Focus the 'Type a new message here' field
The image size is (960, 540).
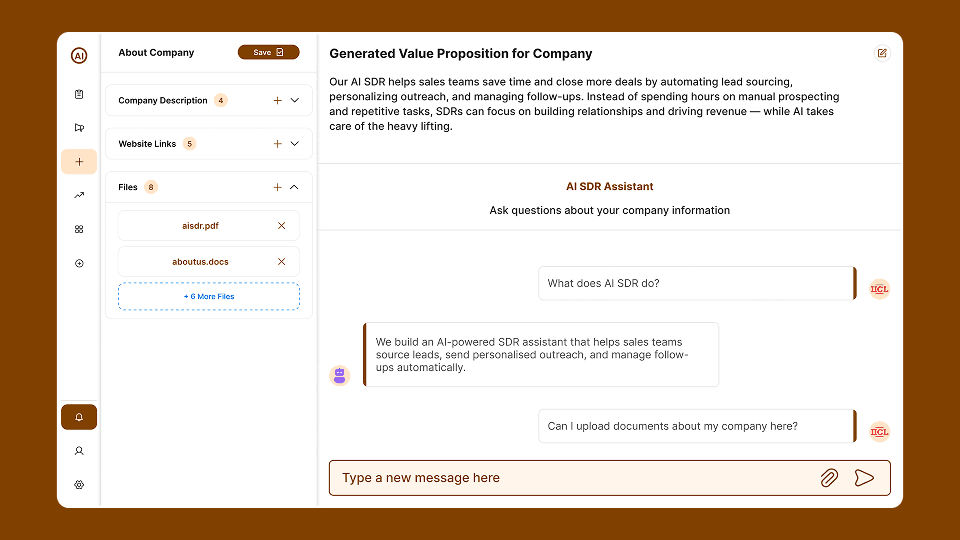click(570, 478)
